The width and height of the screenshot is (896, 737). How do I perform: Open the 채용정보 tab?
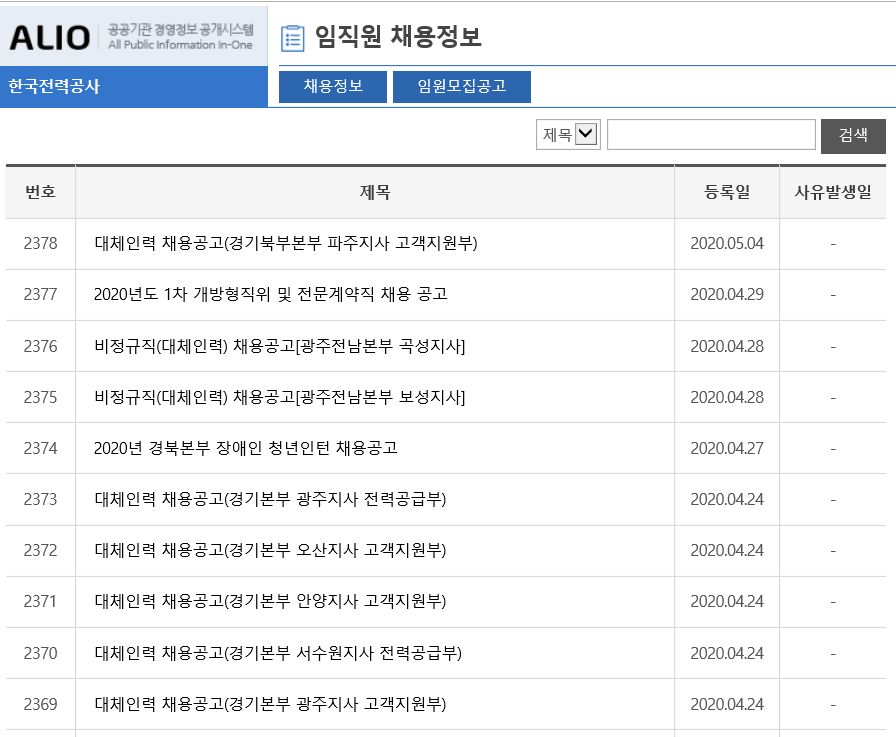pos(333,86)
